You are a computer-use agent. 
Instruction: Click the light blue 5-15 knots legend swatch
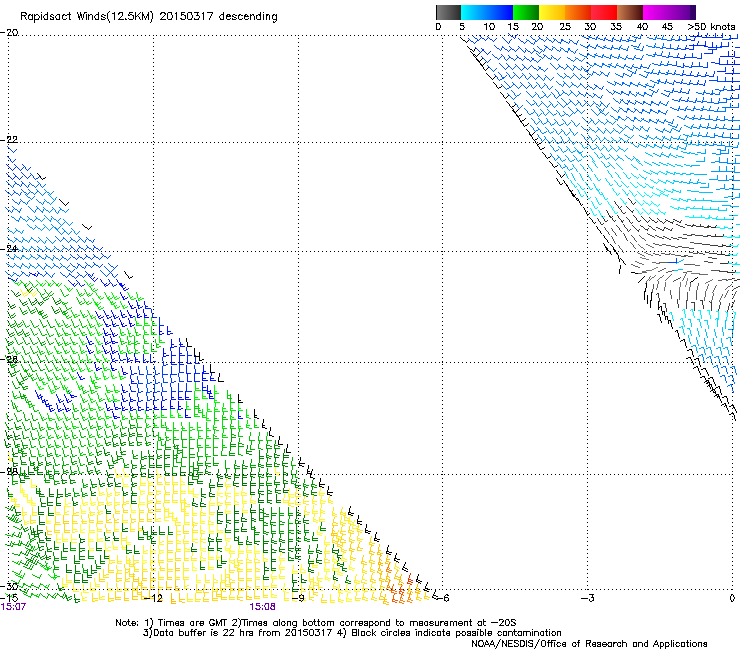point(487,12)
